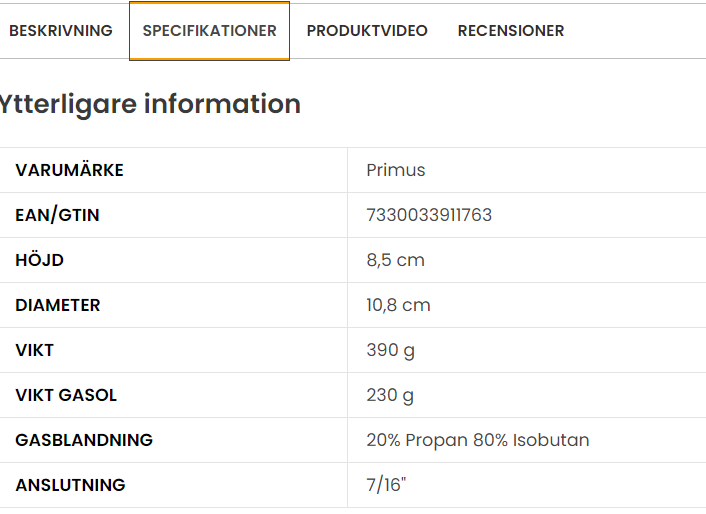Screen dimensions: 706x514
Task: Select the 8,5 cm height value
Action: (395, 260)
